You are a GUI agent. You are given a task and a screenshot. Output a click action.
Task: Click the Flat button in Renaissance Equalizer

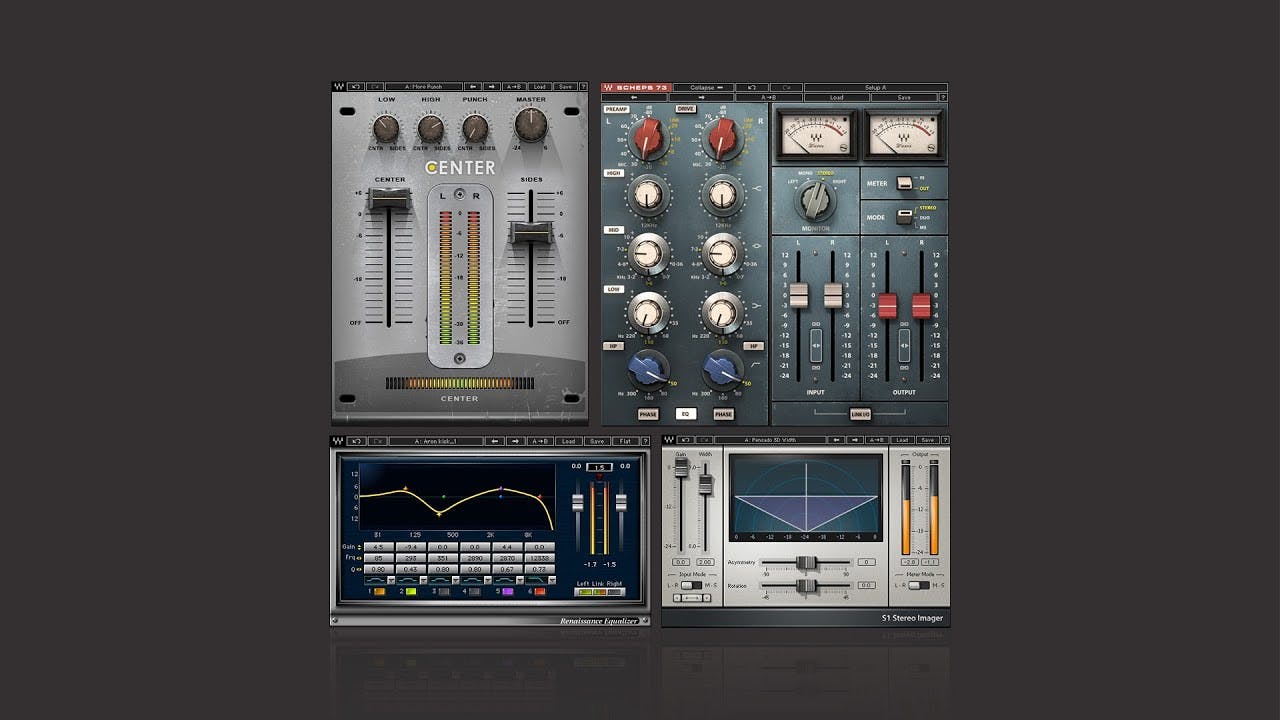624,441
